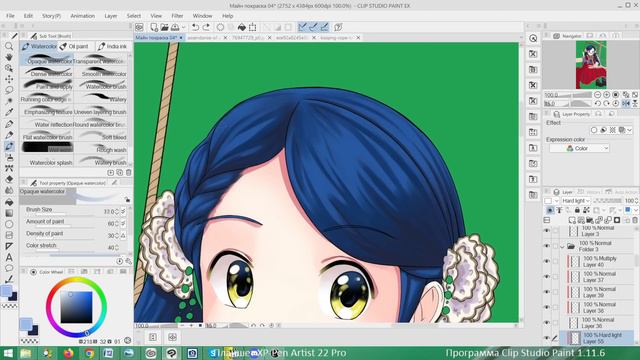Create a new raster layer icon
The height and width of the screenshot is (360, 640).
[x=573, y=220]
